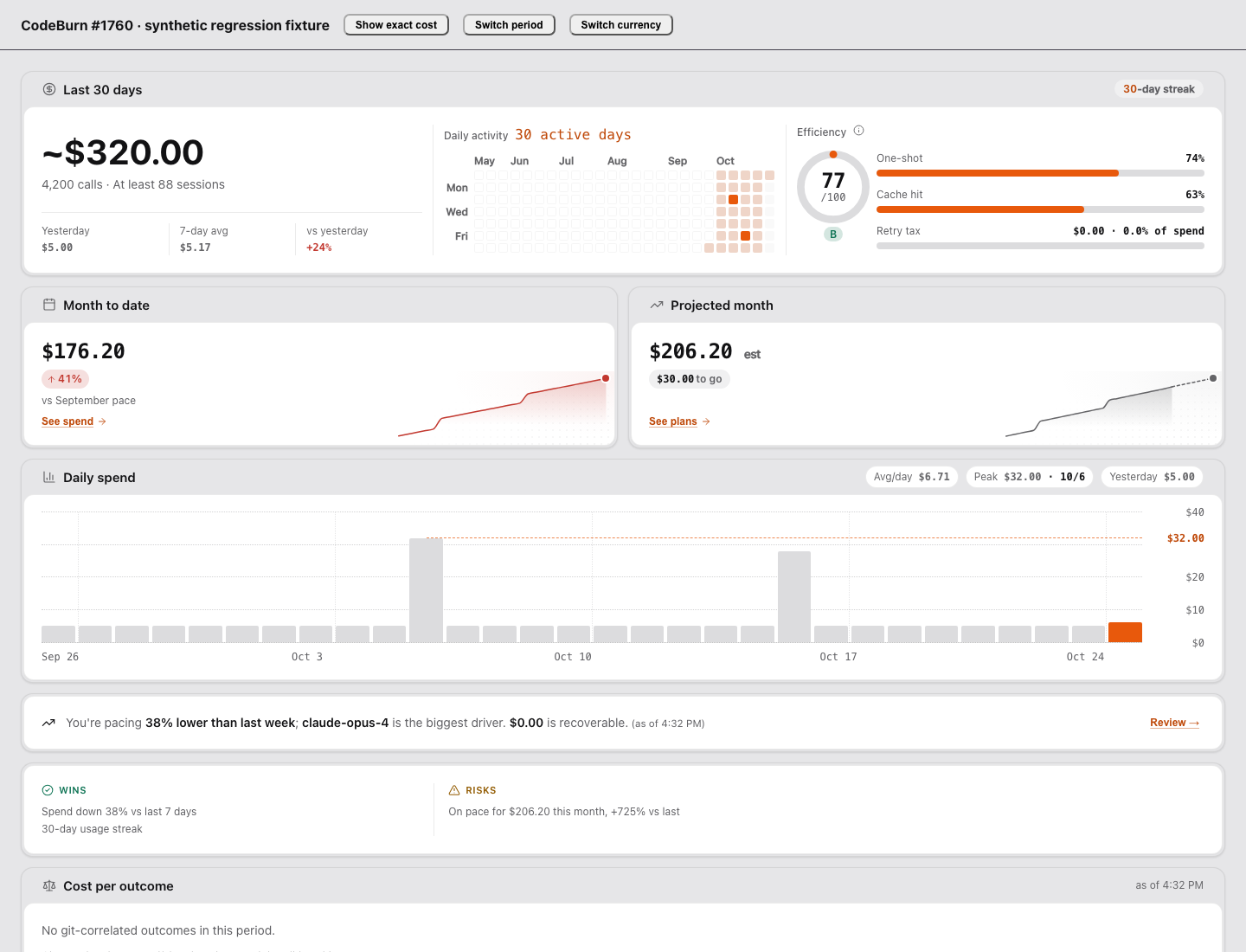This screenshot has height=952, width=1246.
Task: Click the $30.00 to go badge
Action: (x=690, y=379)
